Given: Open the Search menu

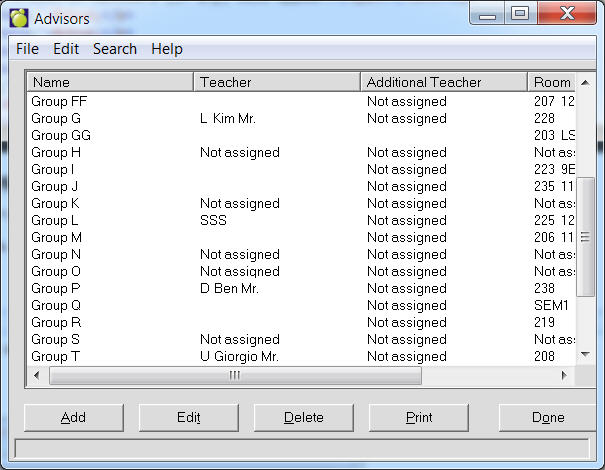Looking at the screenshot, I should point(115,49).
